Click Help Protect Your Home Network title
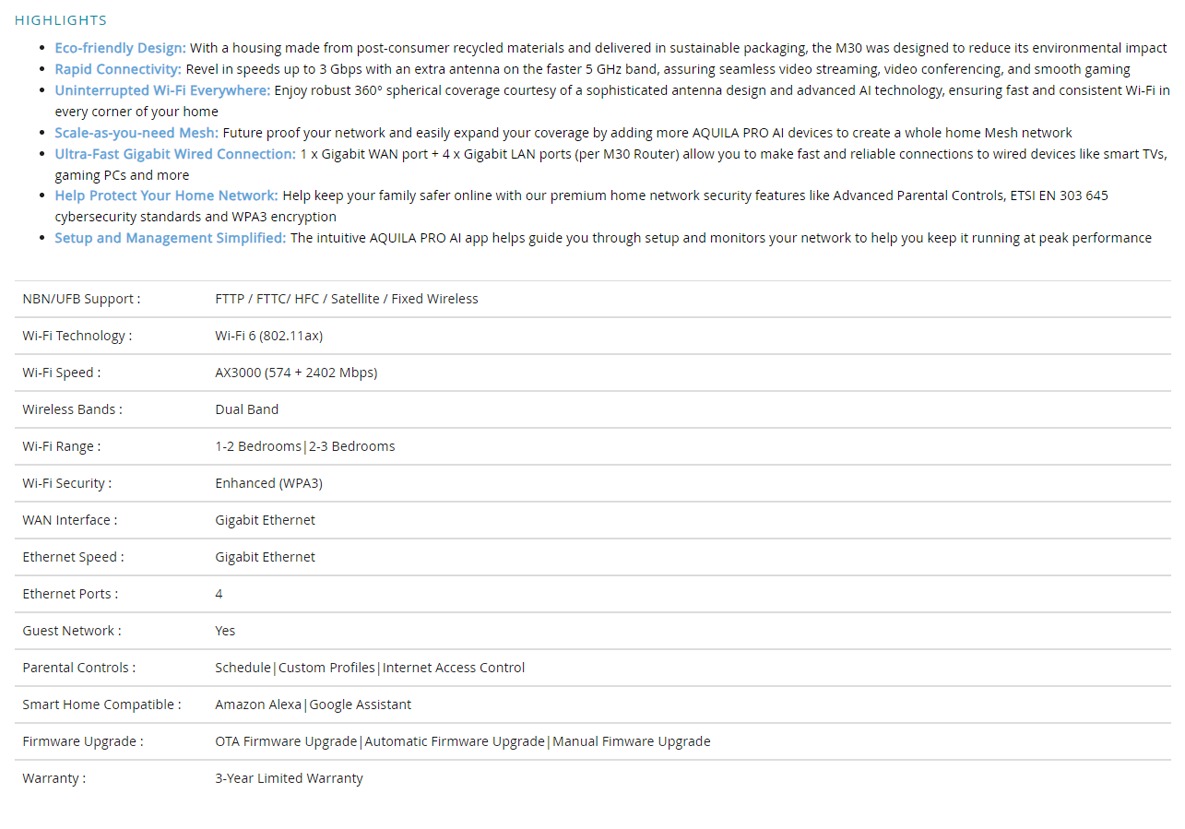Screen dimensions: 1185x829 point(166,195)
